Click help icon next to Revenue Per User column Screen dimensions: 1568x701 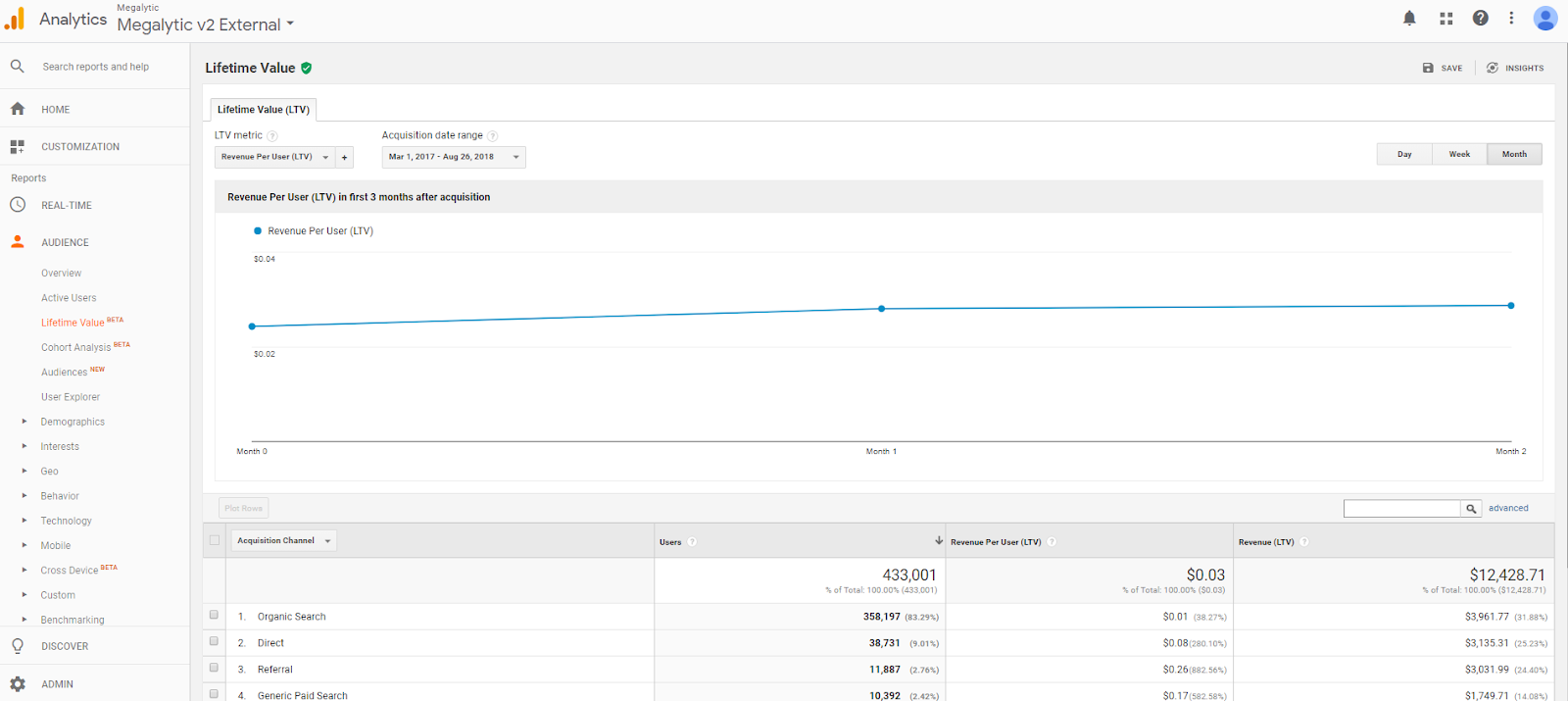point(1052,541)
